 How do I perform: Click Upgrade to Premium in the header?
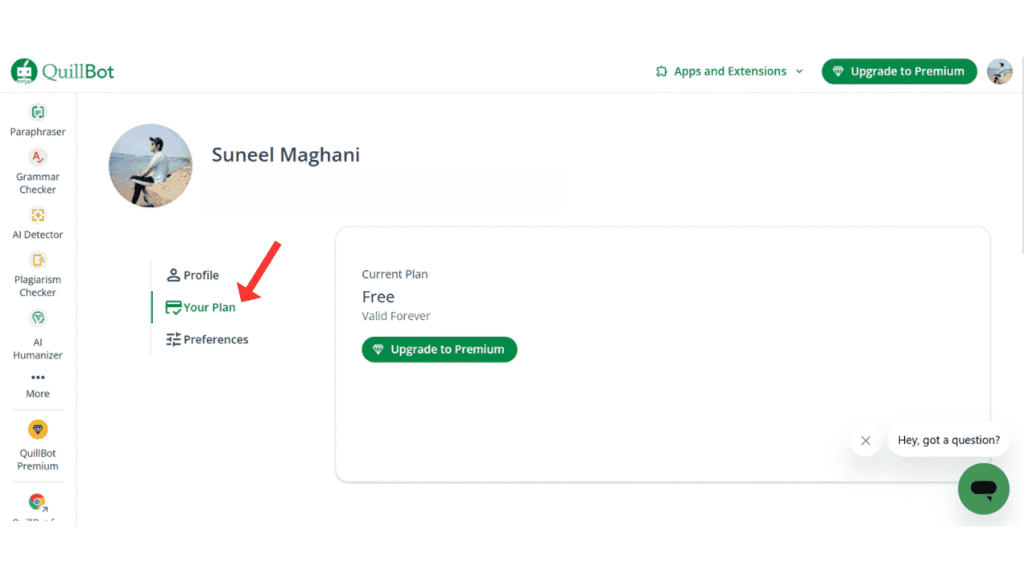coord(898,71)
